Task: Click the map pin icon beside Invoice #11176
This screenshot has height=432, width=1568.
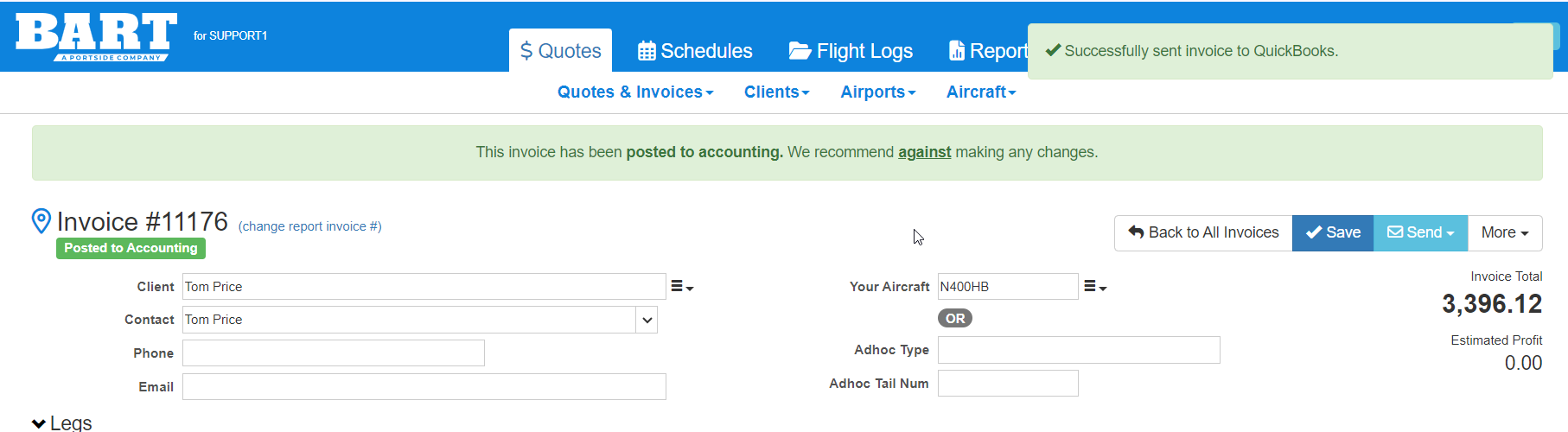Action: pyautogui.click(x=41, y=221)
